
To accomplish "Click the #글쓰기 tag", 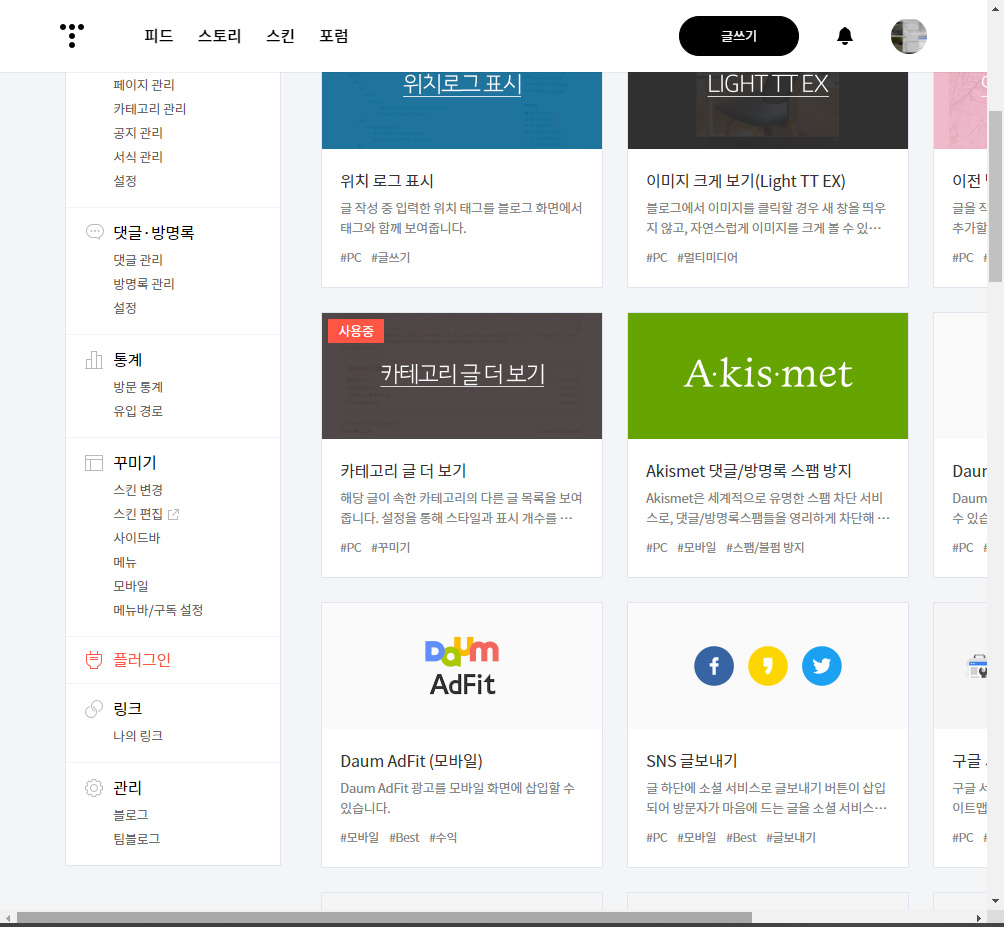I will coord(391,257).
